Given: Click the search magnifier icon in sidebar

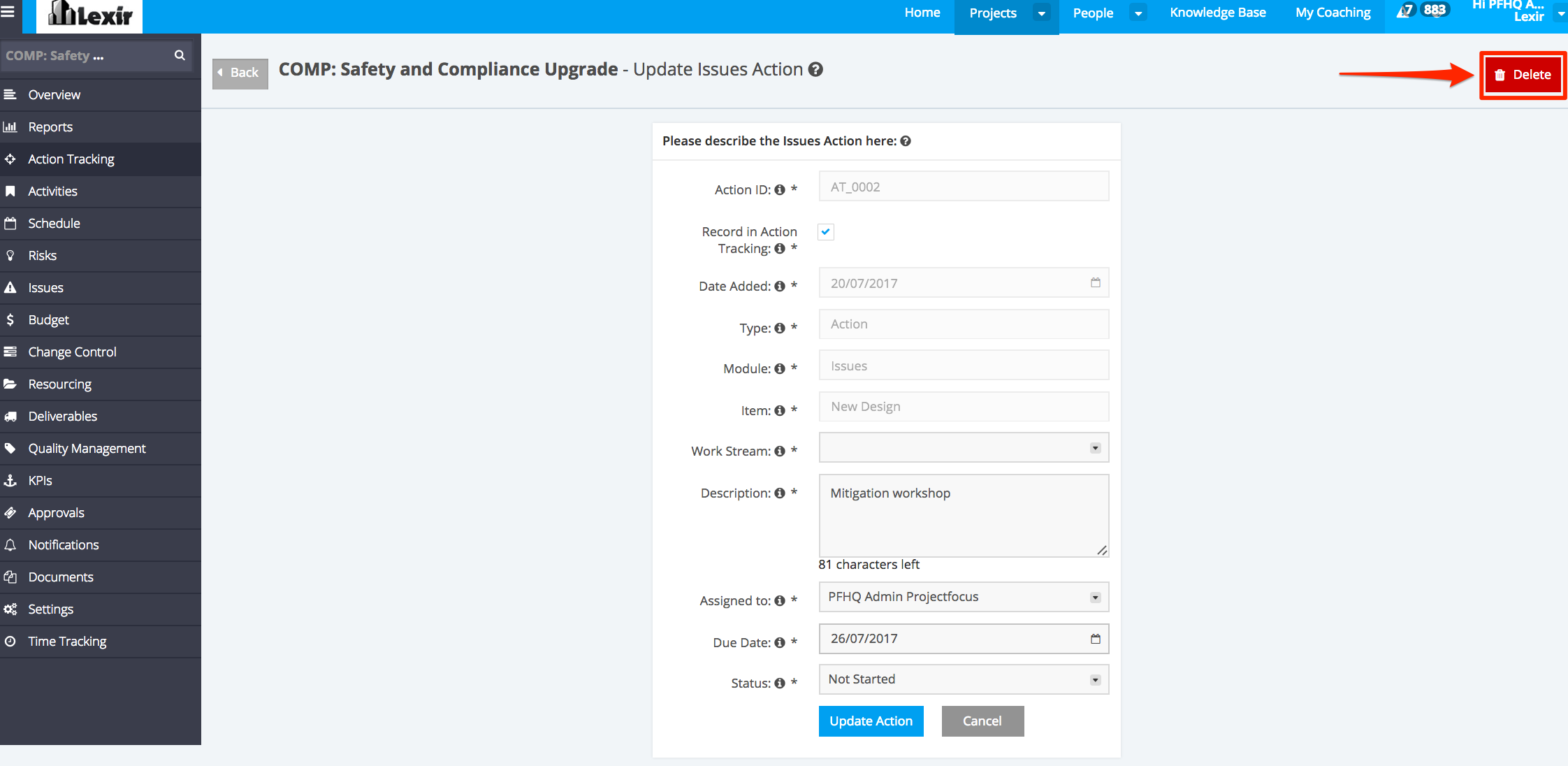Looking at the screenshot, I should click(180, 55).
